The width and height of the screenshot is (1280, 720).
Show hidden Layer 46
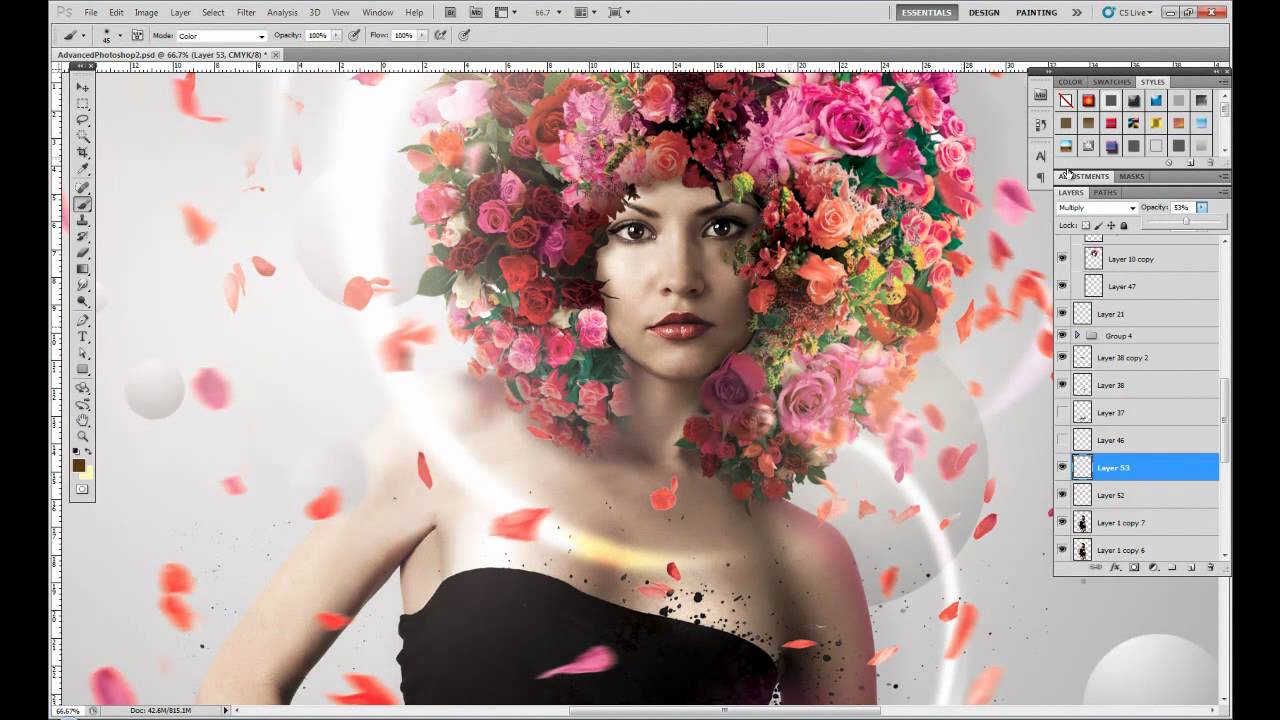tap(1062, 440)
